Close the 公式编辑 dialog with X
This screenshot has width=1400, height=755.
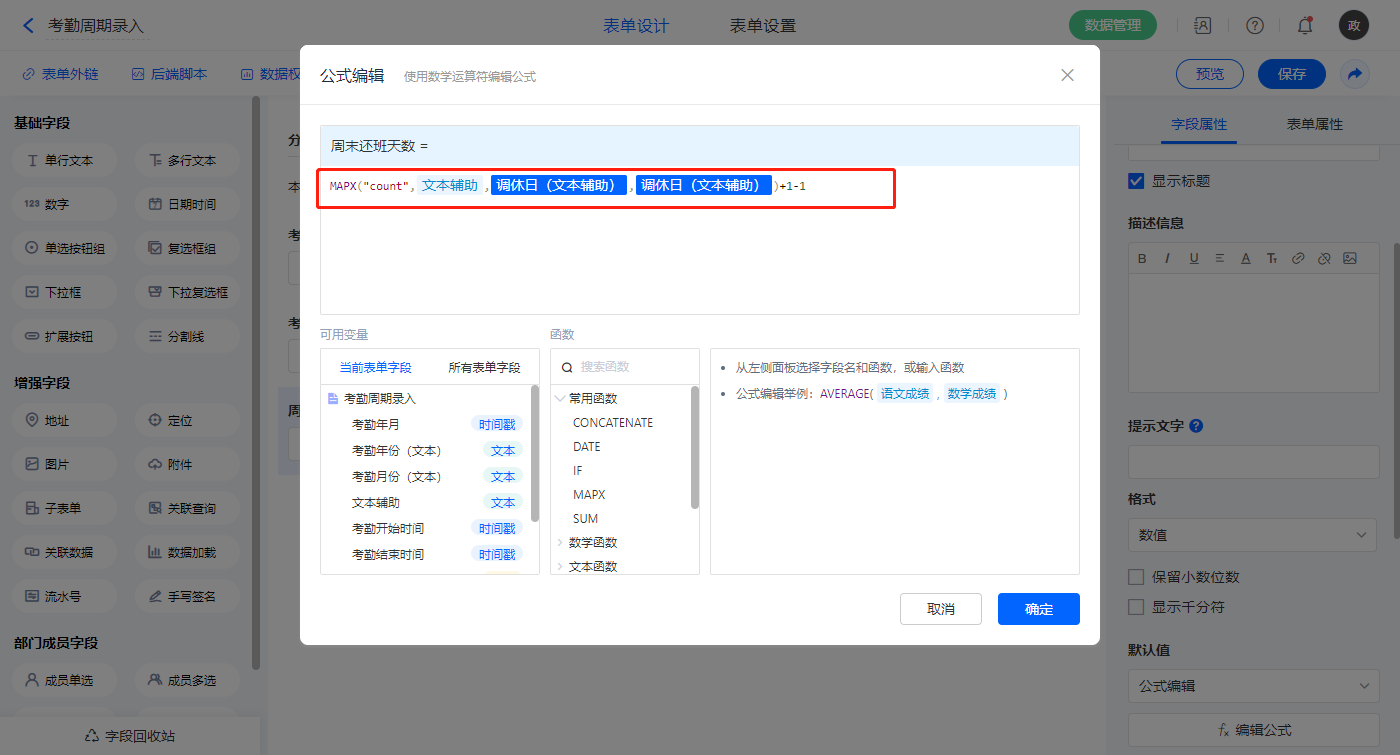point(1067,75)
